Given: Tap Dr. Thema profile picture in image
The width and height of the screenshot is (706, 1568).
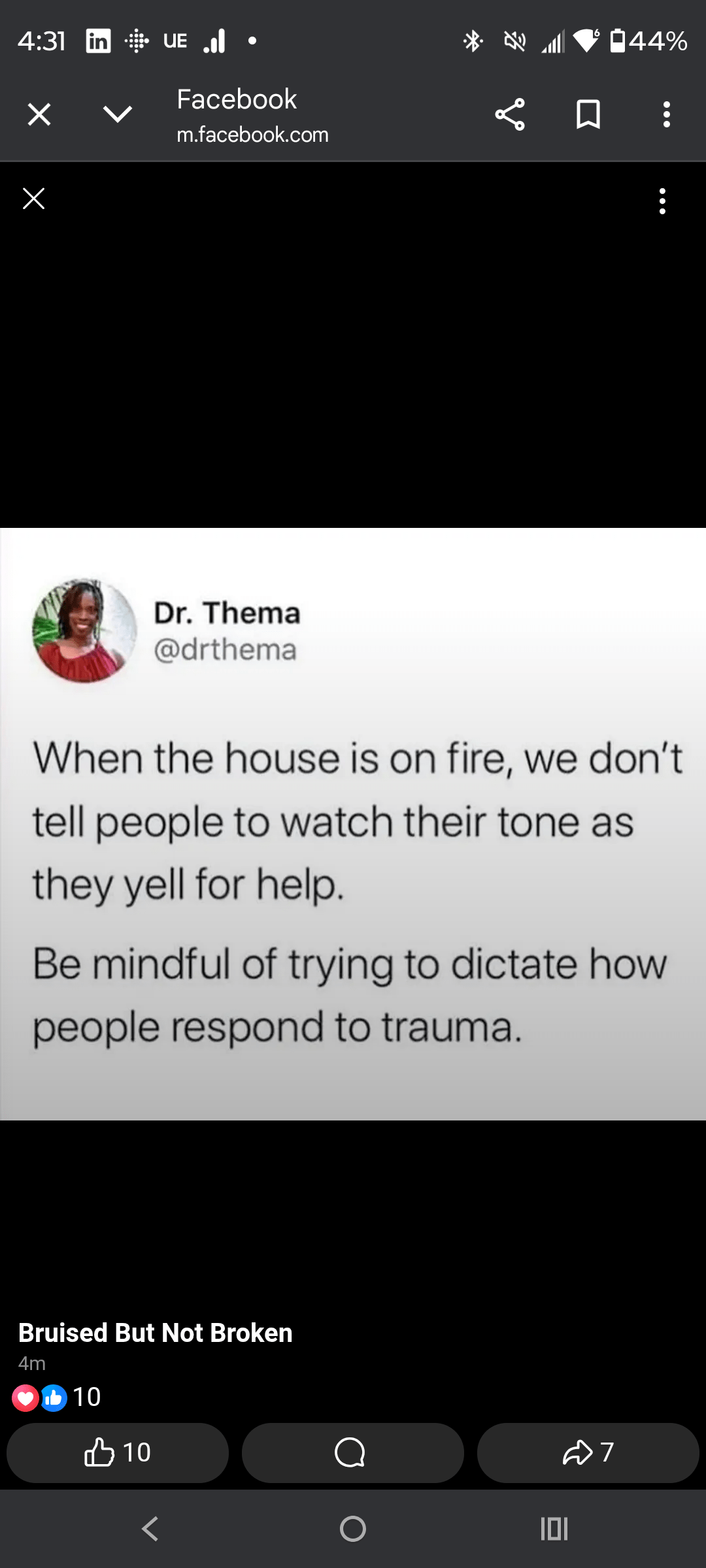Looking at the screenshot, I should [84, 630].
